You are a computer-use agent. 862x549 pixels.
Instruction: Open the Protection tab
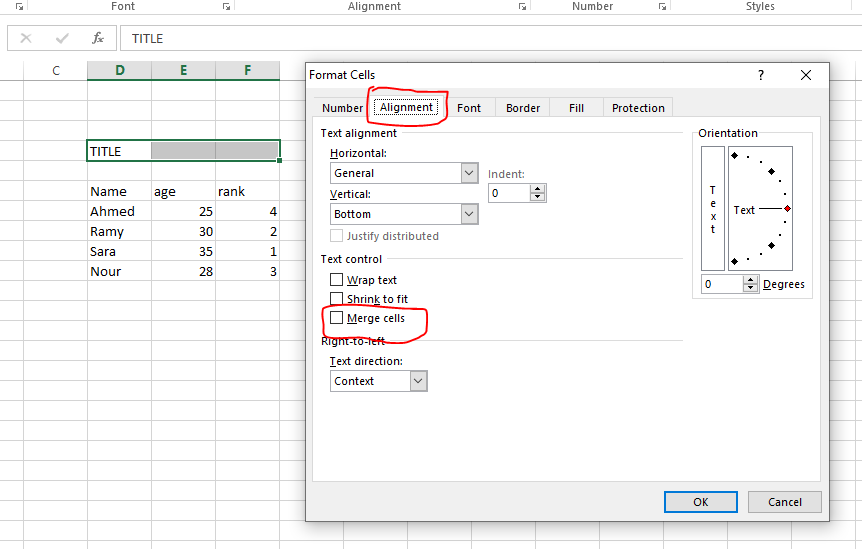click(x=638, y=108)
